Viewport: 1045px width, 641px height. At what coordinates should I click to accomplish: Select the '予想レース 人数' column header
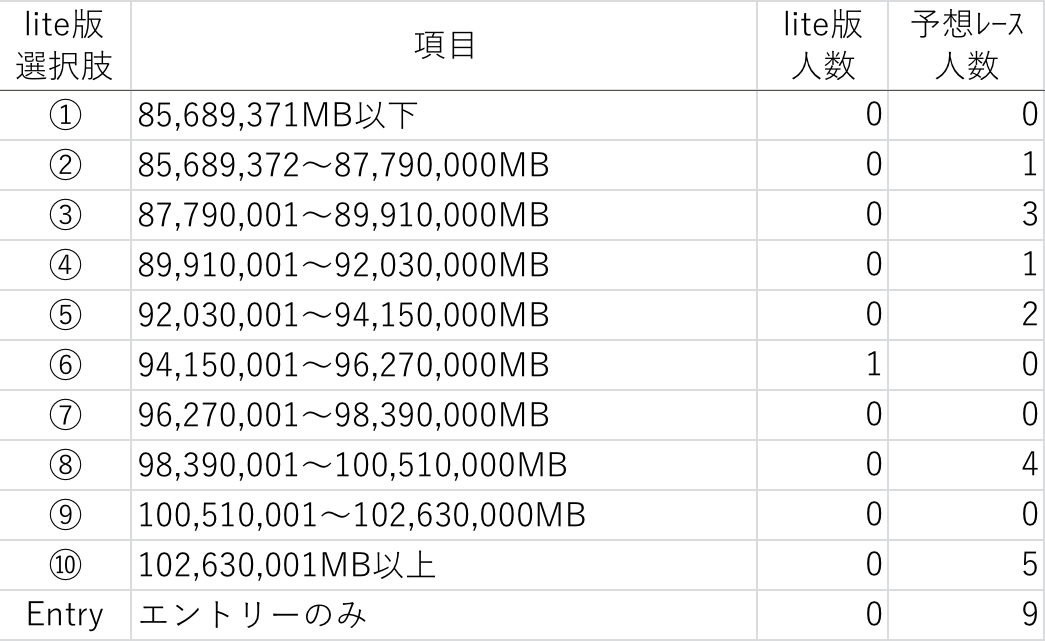pyautogui.click(x=967, y=46)
